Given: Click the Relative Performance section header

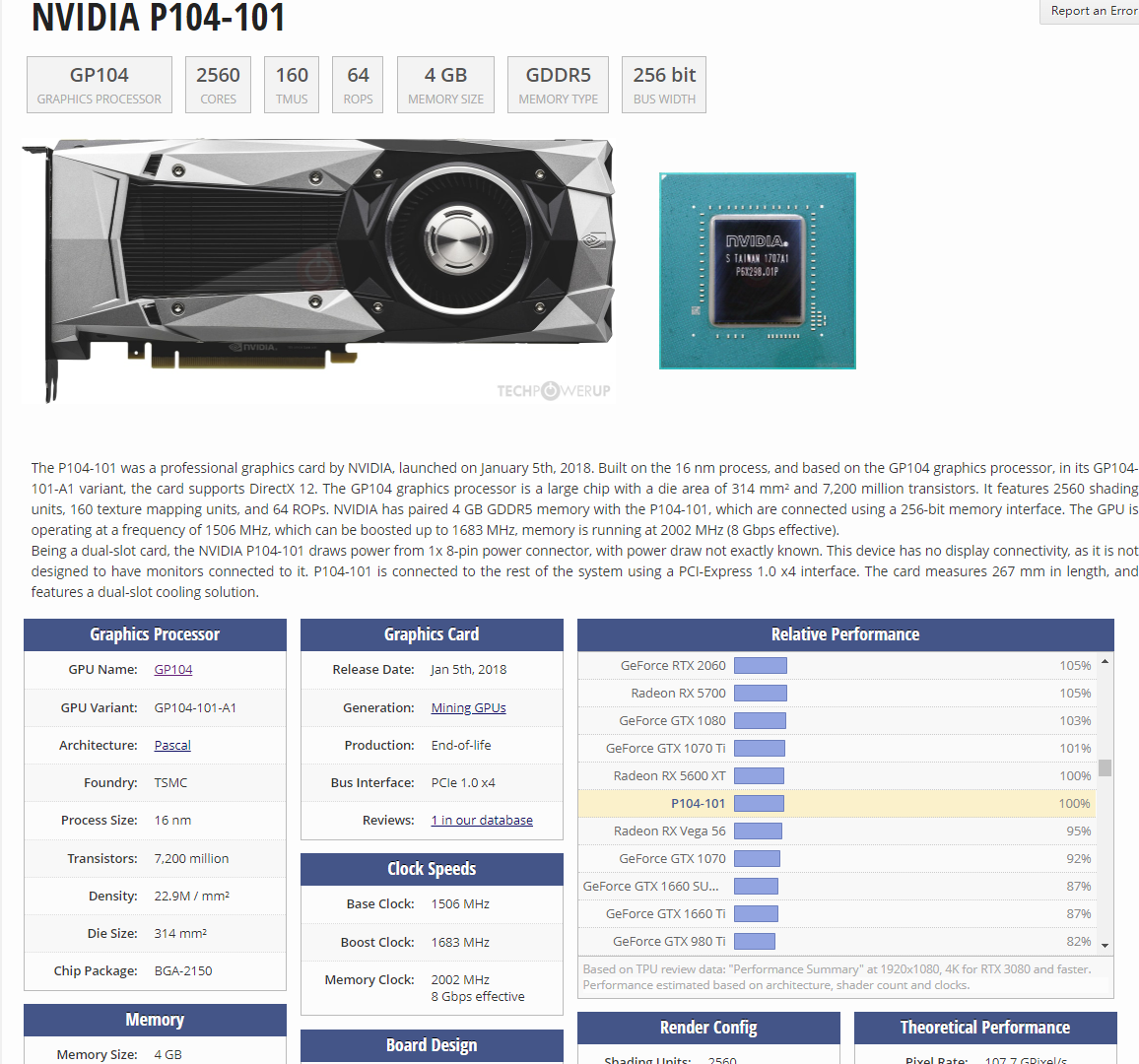Looking at the screenshot, I should tap(845, 634).
